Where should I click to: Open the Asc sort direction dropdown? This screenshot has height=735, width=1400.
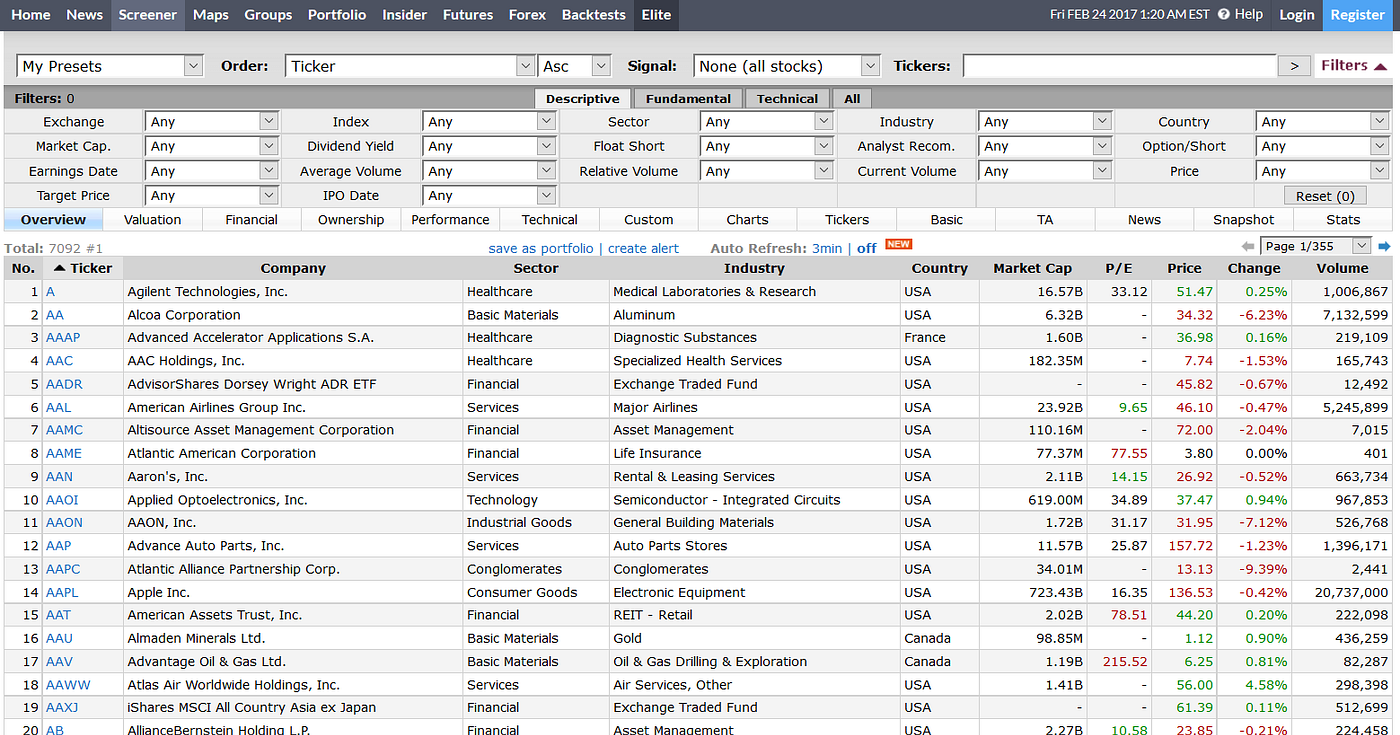point(574,66)
